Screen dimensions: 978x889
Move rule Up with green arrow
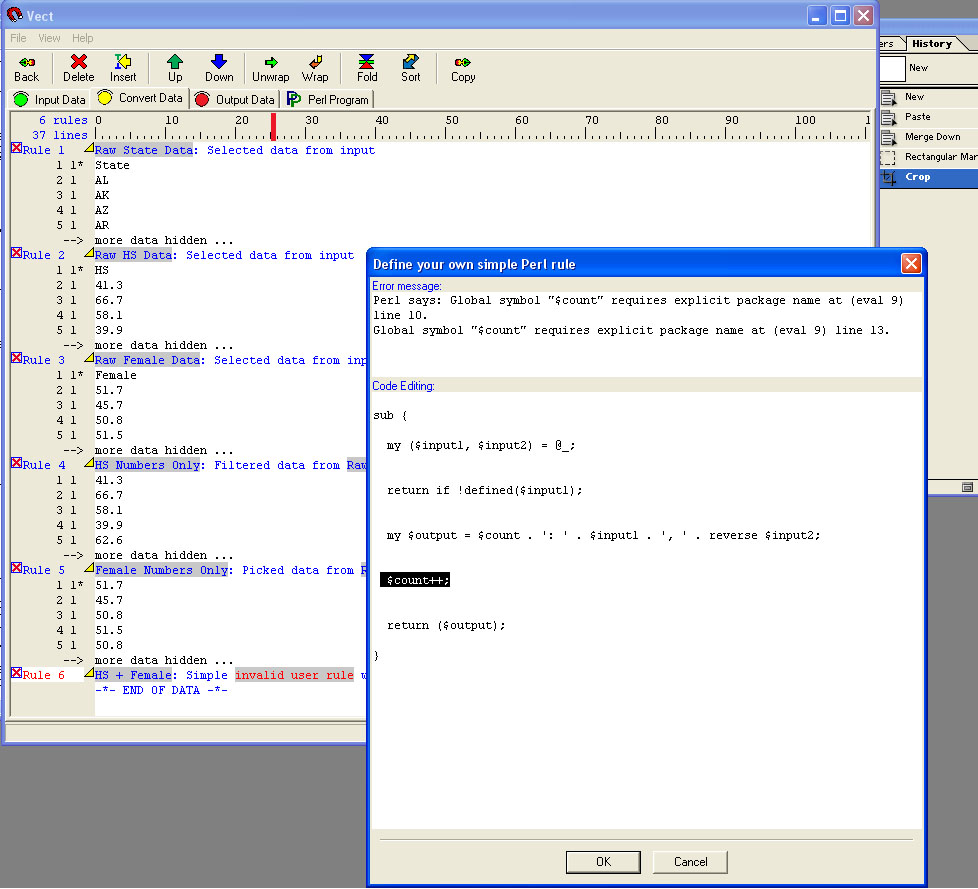tap(175, 62)
